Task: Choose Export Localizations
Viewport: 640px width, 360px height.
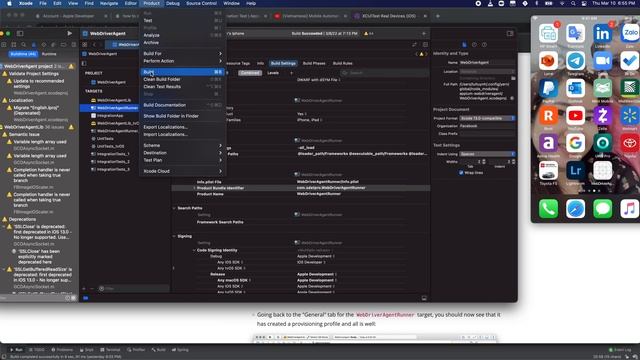Action: pos(182,127)
